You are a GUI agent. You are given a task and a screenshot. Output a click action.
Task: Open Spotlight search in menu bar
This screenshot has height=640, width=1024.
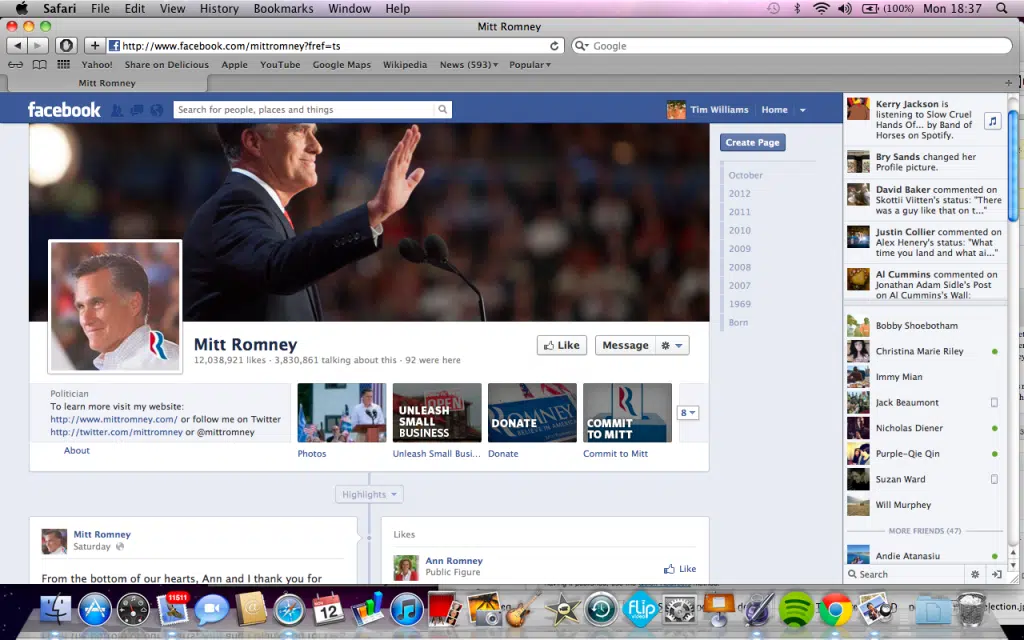click(1001, 8)
